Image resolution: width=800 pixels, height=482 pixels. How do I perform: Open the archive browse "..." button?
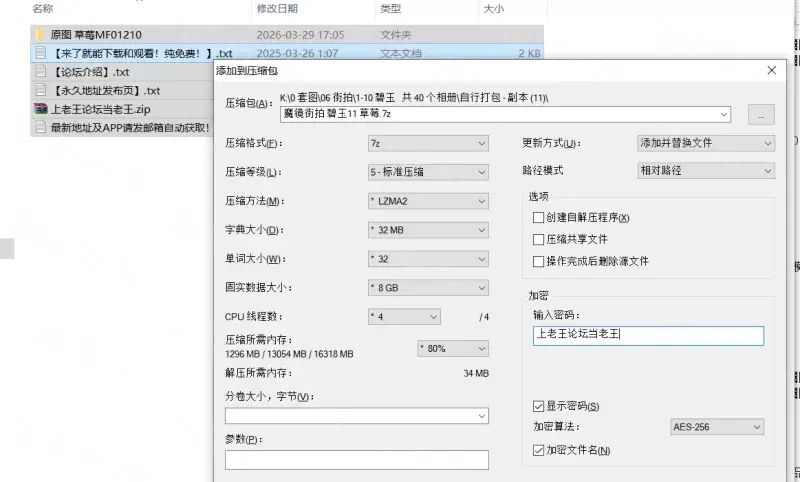click(x=761, y=115)
